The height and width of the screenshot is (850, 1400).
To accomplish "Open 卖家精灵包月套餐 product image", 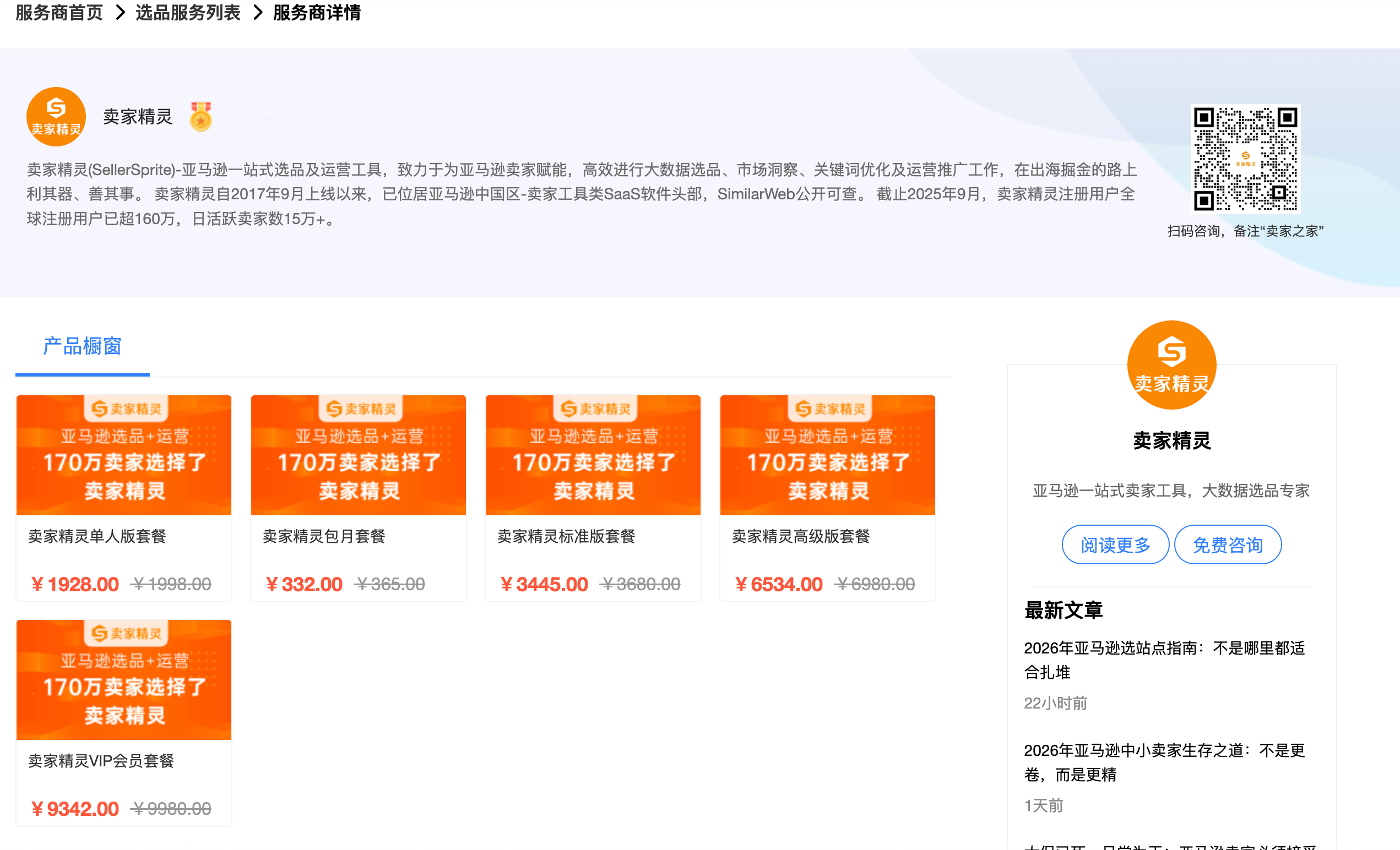I will 359,455.
